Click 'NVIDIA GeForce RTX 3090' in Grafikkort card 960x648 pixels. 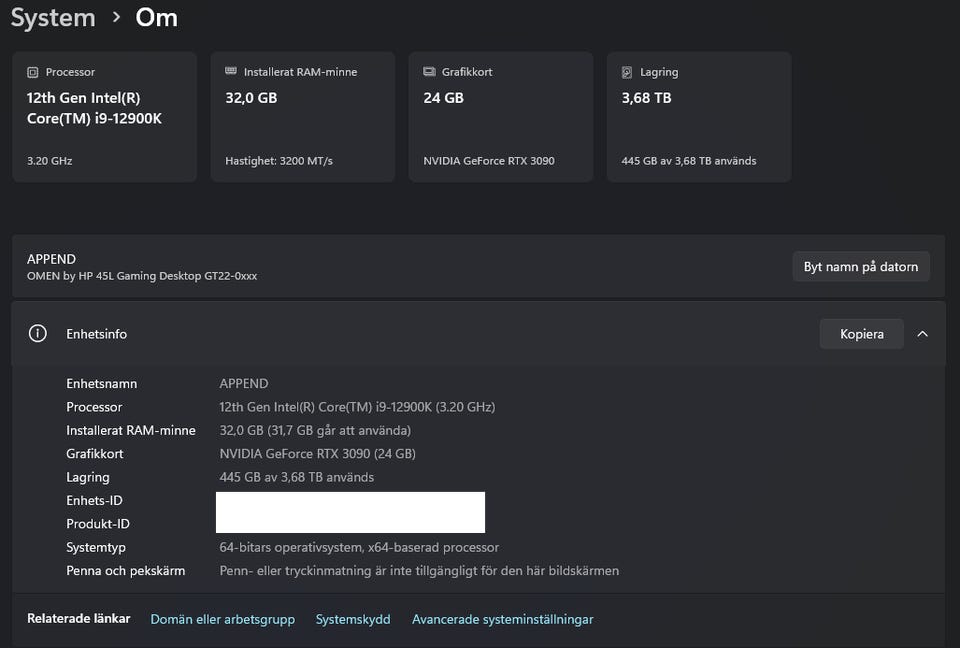coord(489,161)
